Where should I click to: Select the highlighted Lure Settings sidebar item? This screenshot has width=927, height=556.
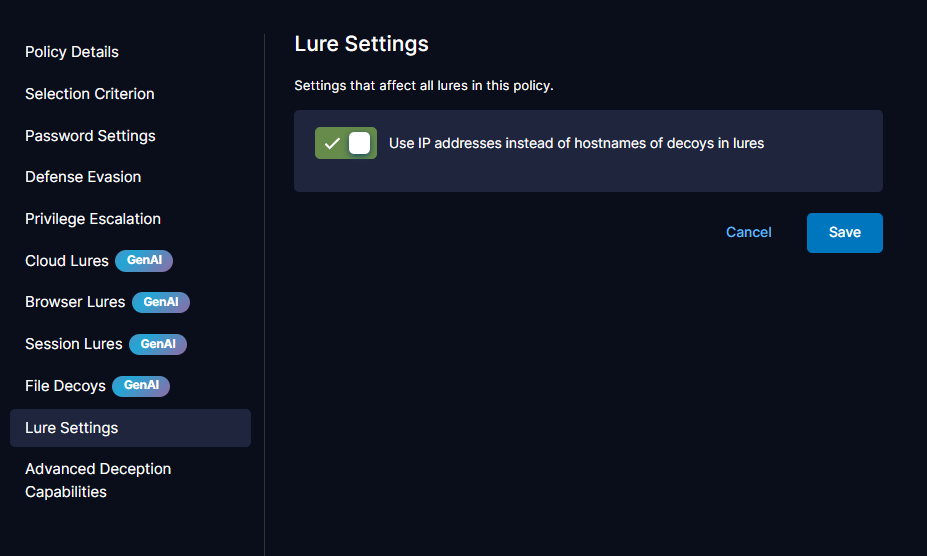[72, 428]
